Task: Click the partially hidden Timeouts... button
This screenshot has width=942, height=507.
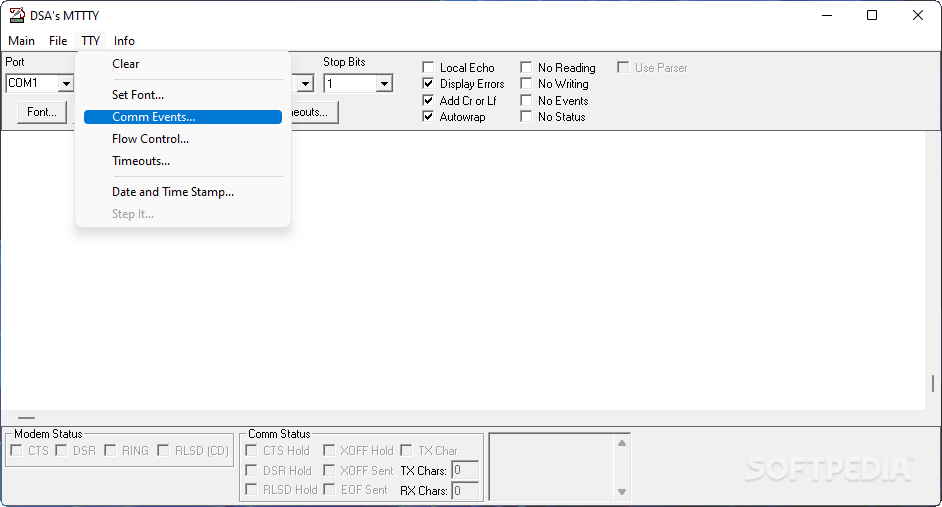Action: [314, 112]
